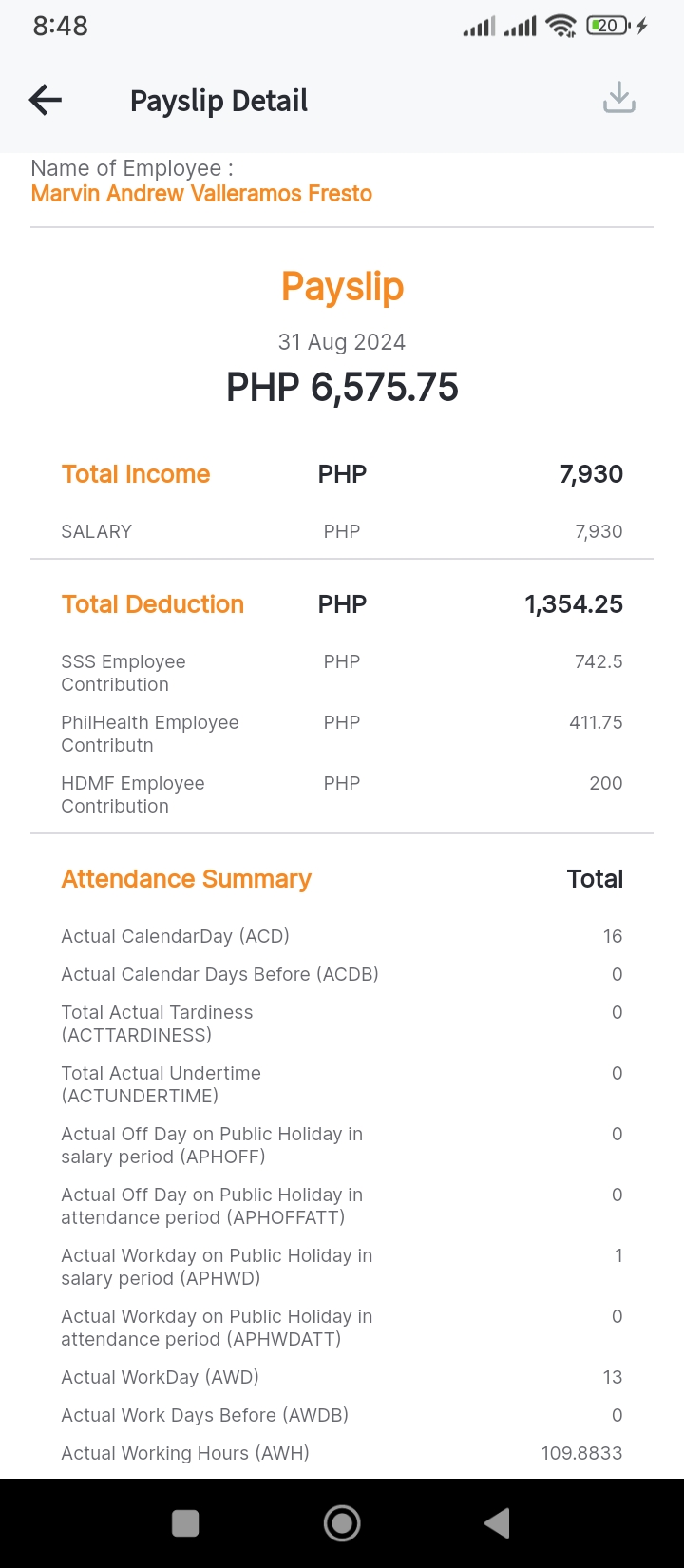Tap the mobile signal bars icon
The height and width of the screenshot is (1568, 684).
pyautogui.click(x=479, y=27)
